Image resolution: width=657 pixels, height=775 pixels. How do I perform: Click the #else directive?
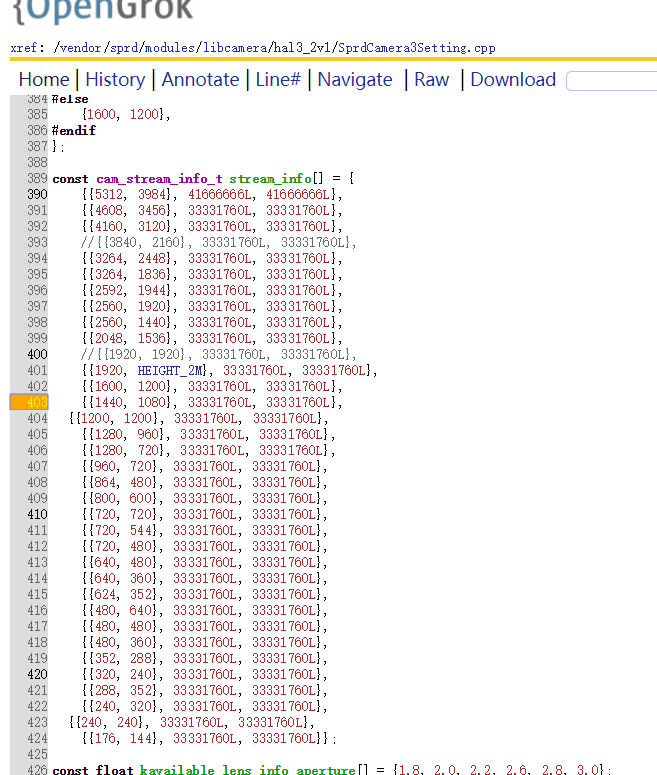click(70, 99)
